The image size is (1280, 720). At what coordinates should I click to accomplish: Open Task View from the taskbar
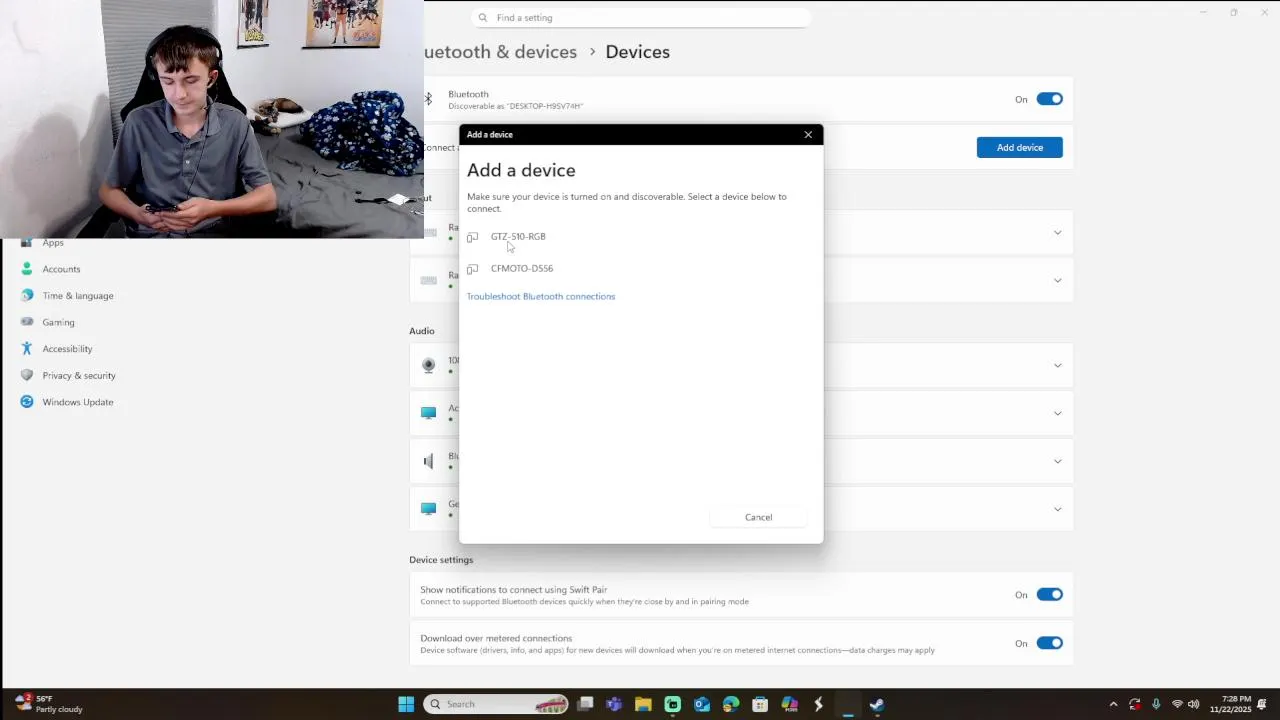[x=585, y=704]
